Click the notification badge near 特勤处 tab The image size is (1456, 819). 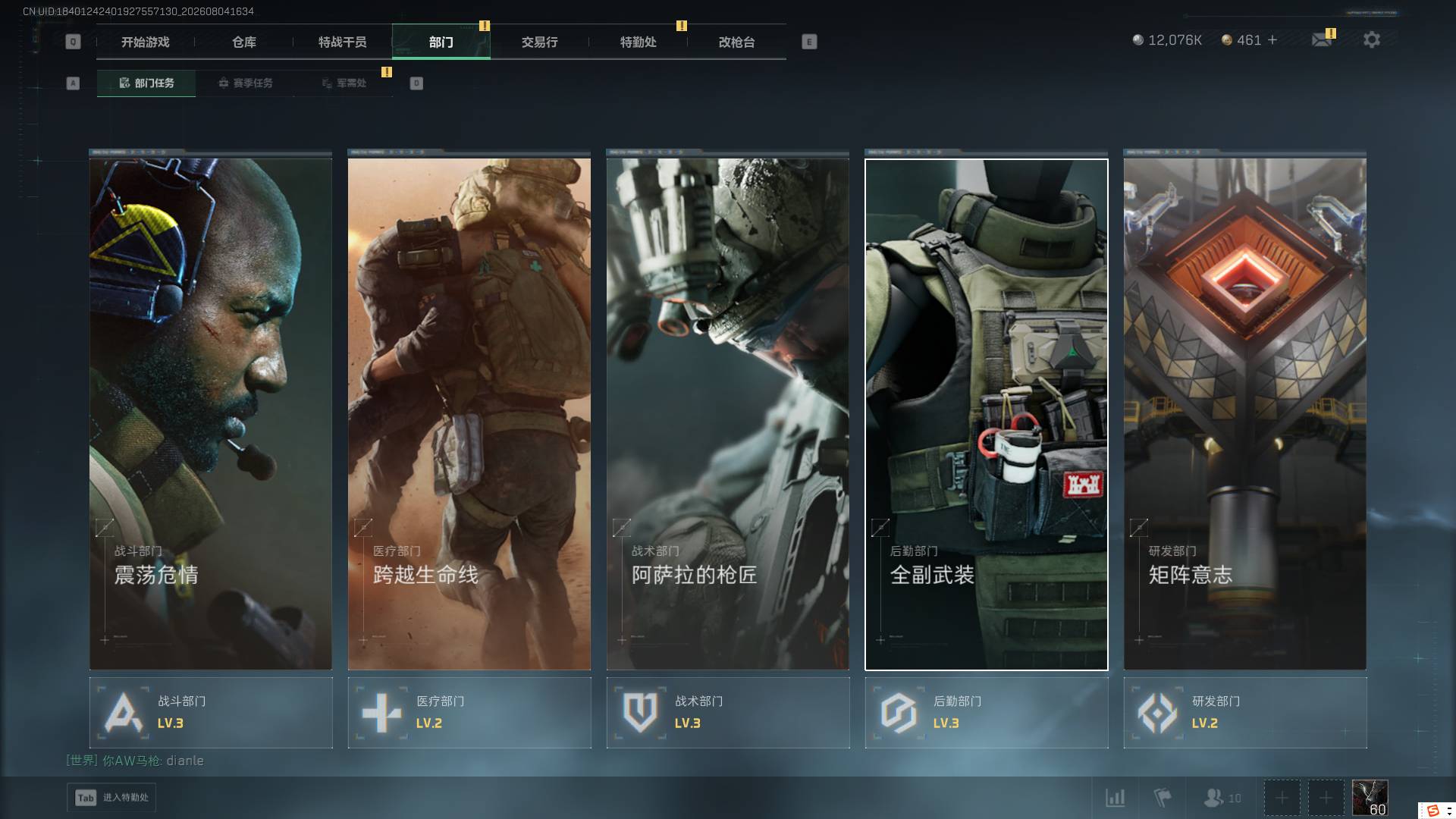tap(682, 26)
